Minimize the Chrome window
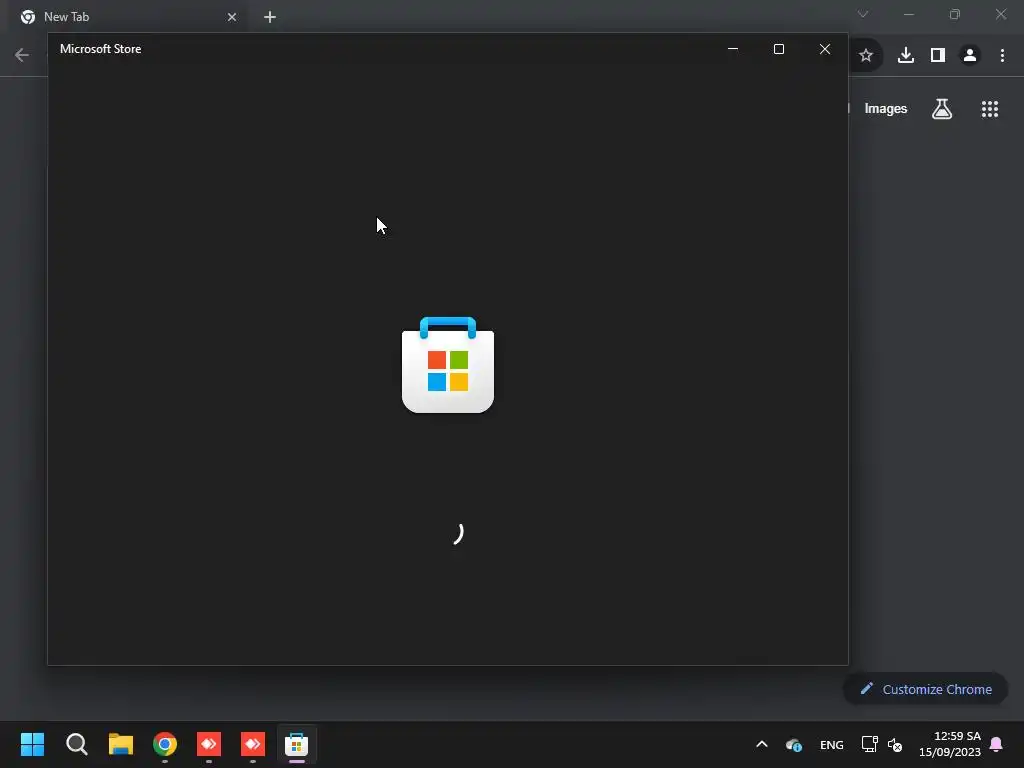The image size is (1024, 768). (x=908, y=14)
